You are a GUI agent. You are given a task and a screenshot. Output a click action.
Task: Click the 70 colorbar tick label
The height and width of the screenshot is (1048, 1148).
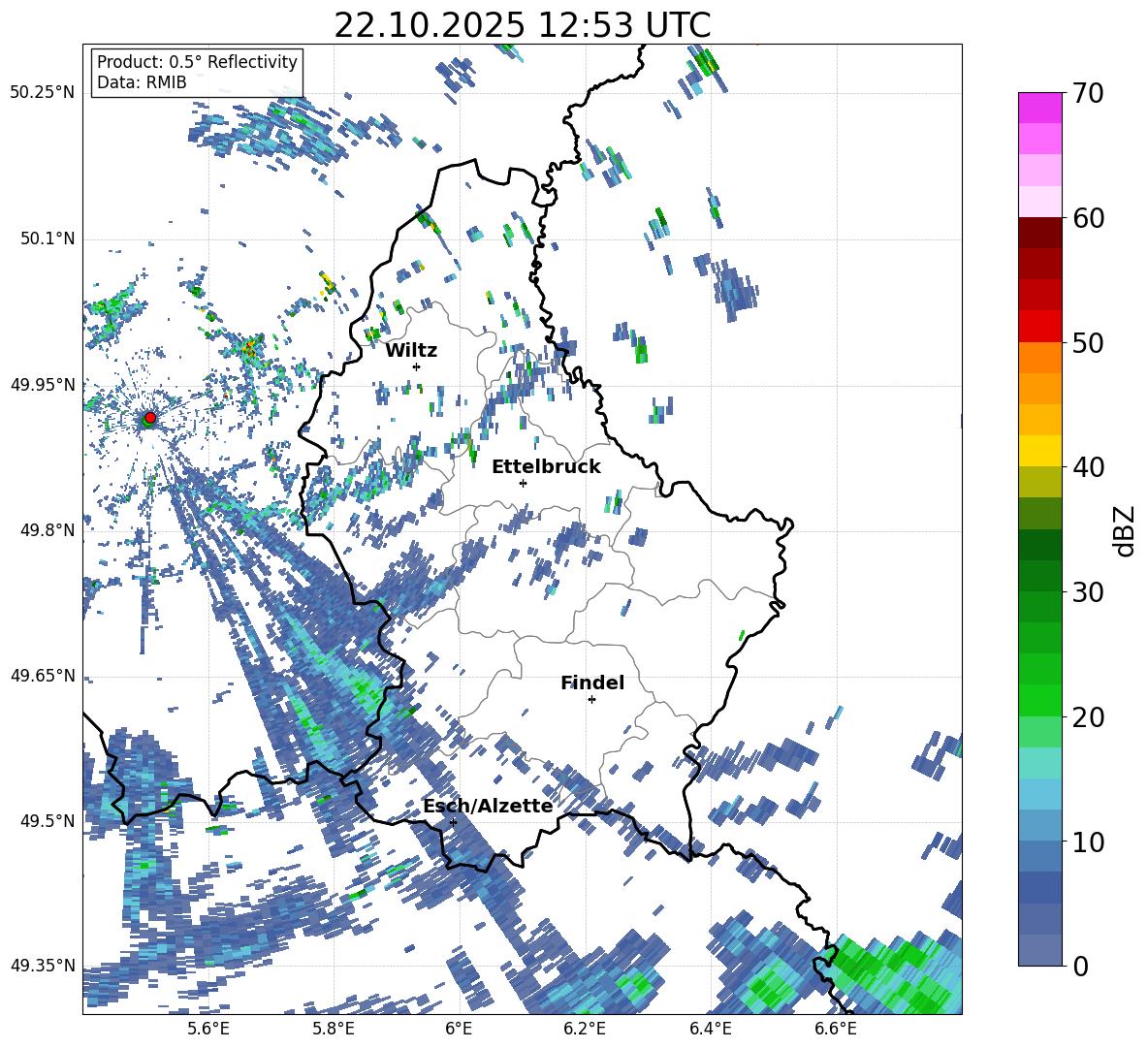pyautogui.click(x=1088, y=94)
